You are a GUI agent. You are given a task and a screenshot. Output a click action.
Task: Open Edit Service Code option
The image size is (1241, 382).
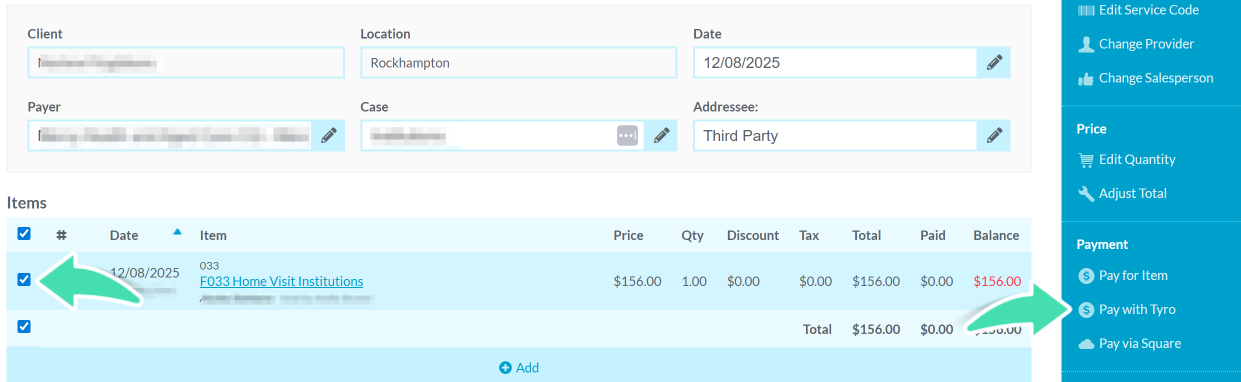(1148, 10)
